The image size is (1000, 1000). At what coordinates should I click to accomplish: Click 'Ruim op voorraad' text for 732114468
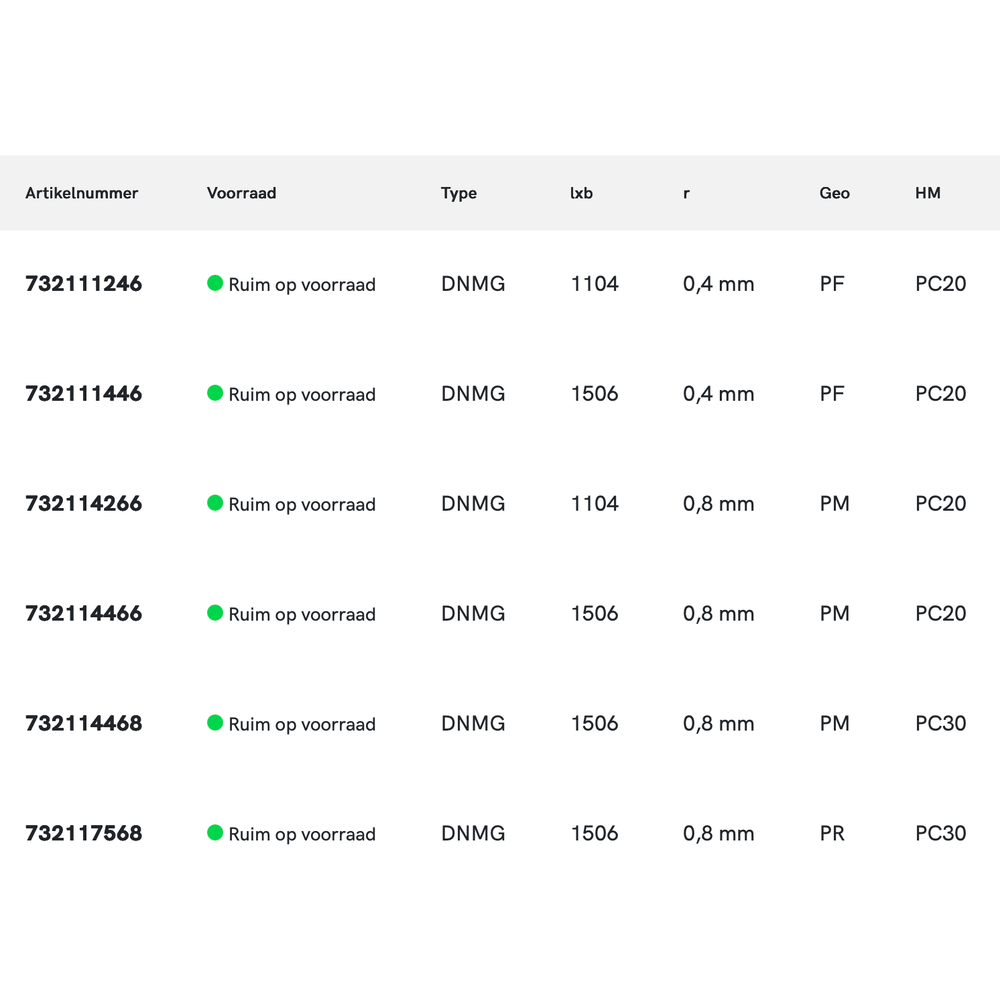click(x=302, y=725)
